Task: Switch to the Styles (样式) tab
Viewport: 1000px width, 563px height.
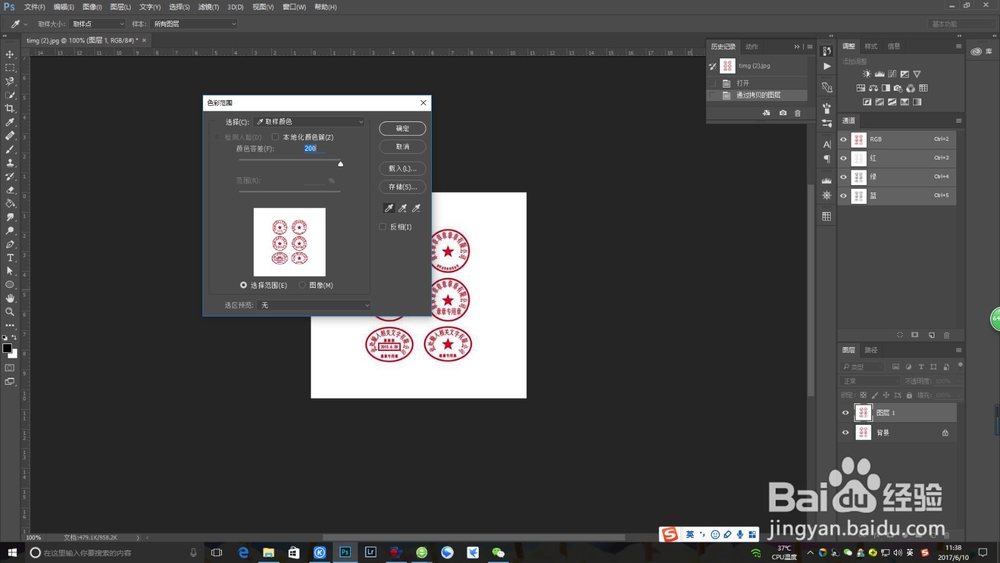Action: (x=871, y=46)
